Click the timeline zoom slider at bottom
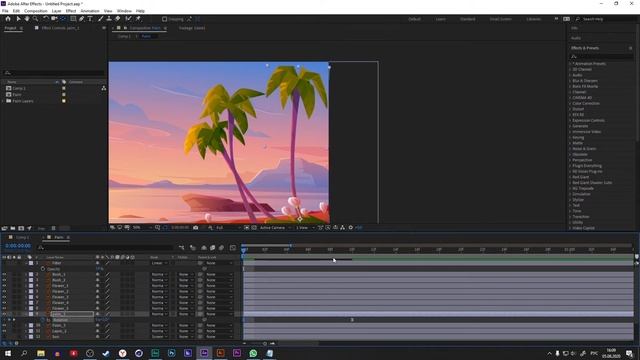The image size is (640, 360). (264, 343)
